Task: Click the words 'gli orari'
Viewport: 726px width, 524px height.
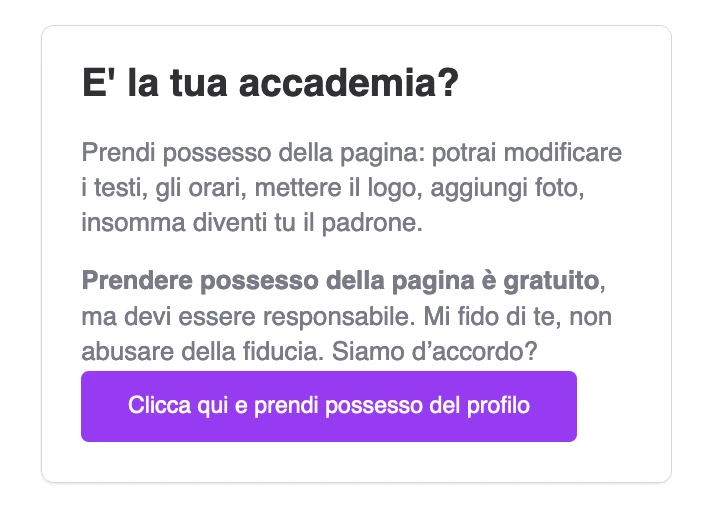Action: pyautogui.click(x=198, y=188)
